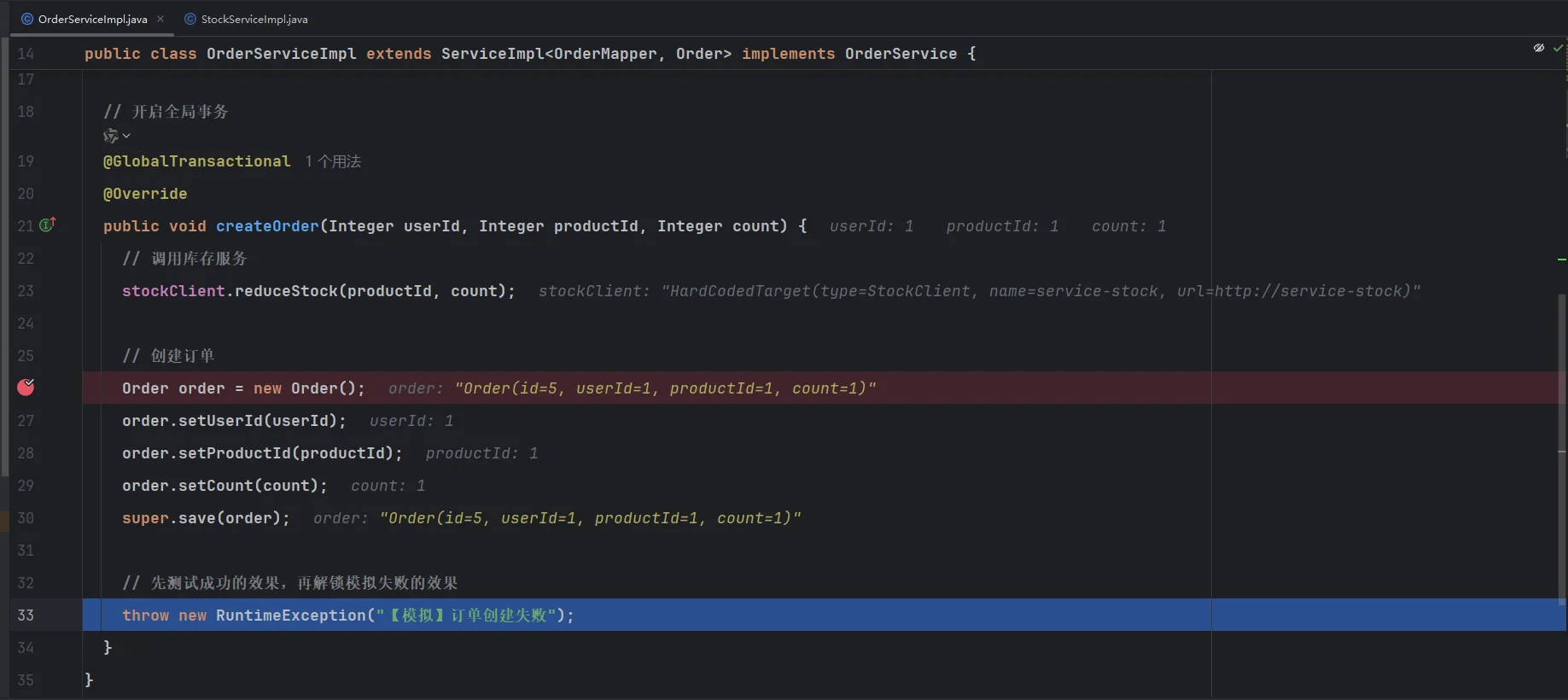Image resolution: width=1568 pixels, height=700 pixels.
Task: Click the order.setCount(count) statement
Action: tap(224, 486)
